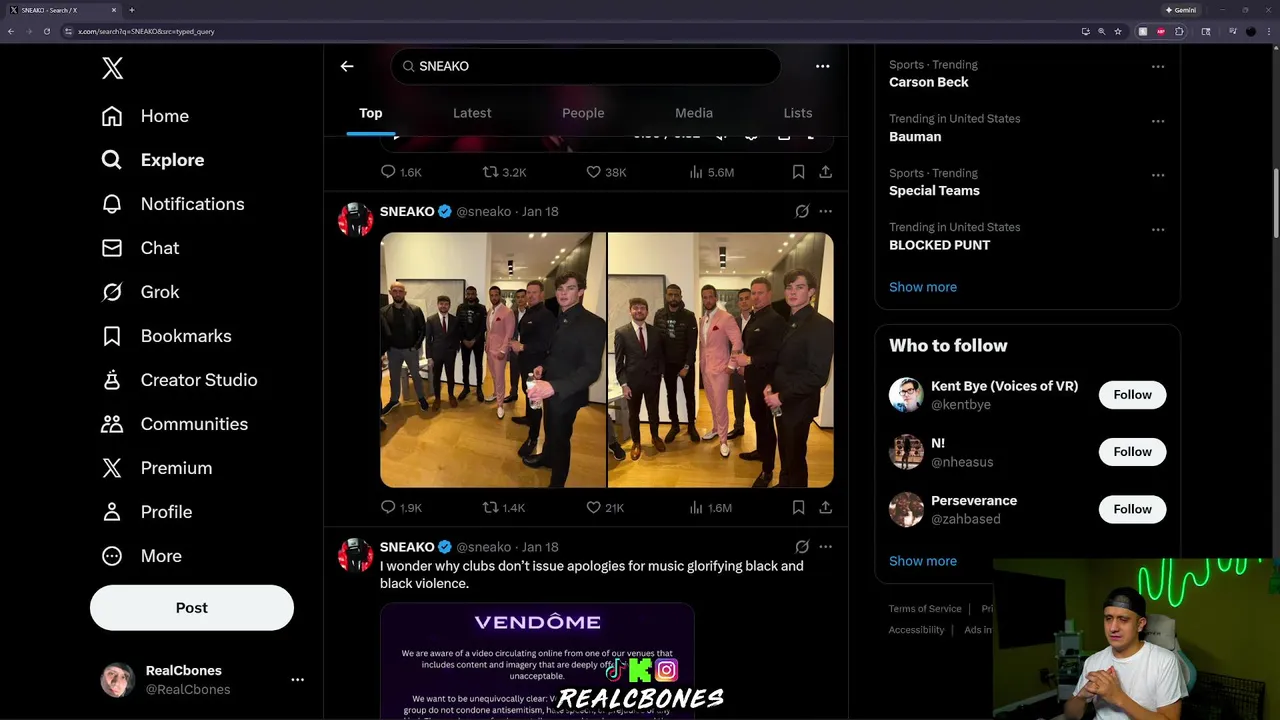Open Premium in sidebar

point(156,468)
